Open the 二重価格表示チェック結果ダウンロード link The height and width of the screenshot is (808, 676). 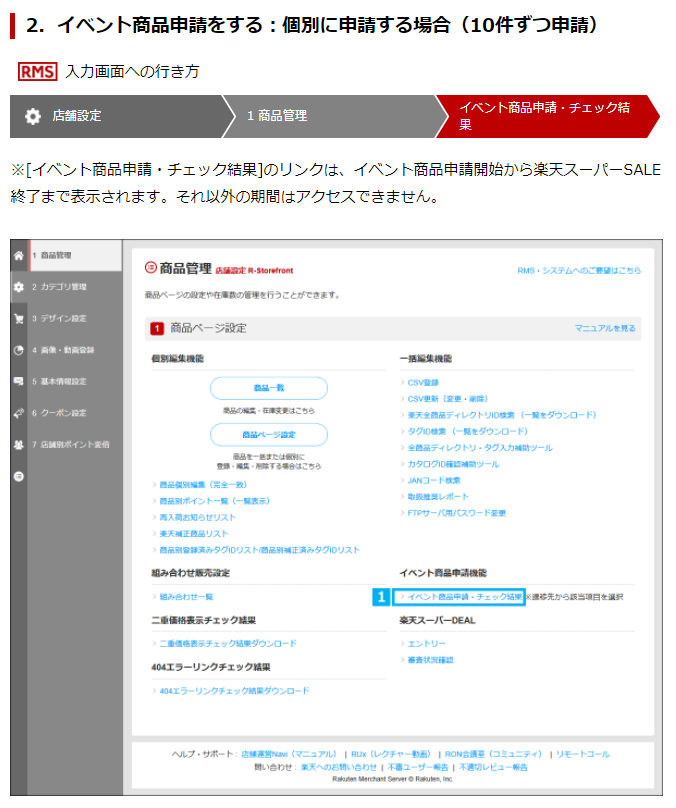point(228,644)
